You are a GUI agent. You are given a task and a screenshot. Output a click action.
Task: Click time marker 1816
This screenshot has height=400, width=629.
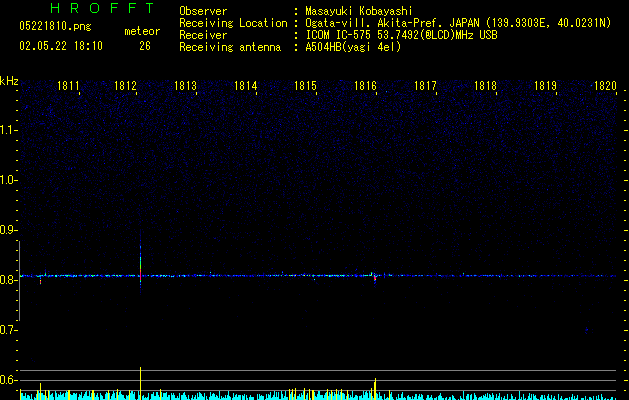point(365,86)
